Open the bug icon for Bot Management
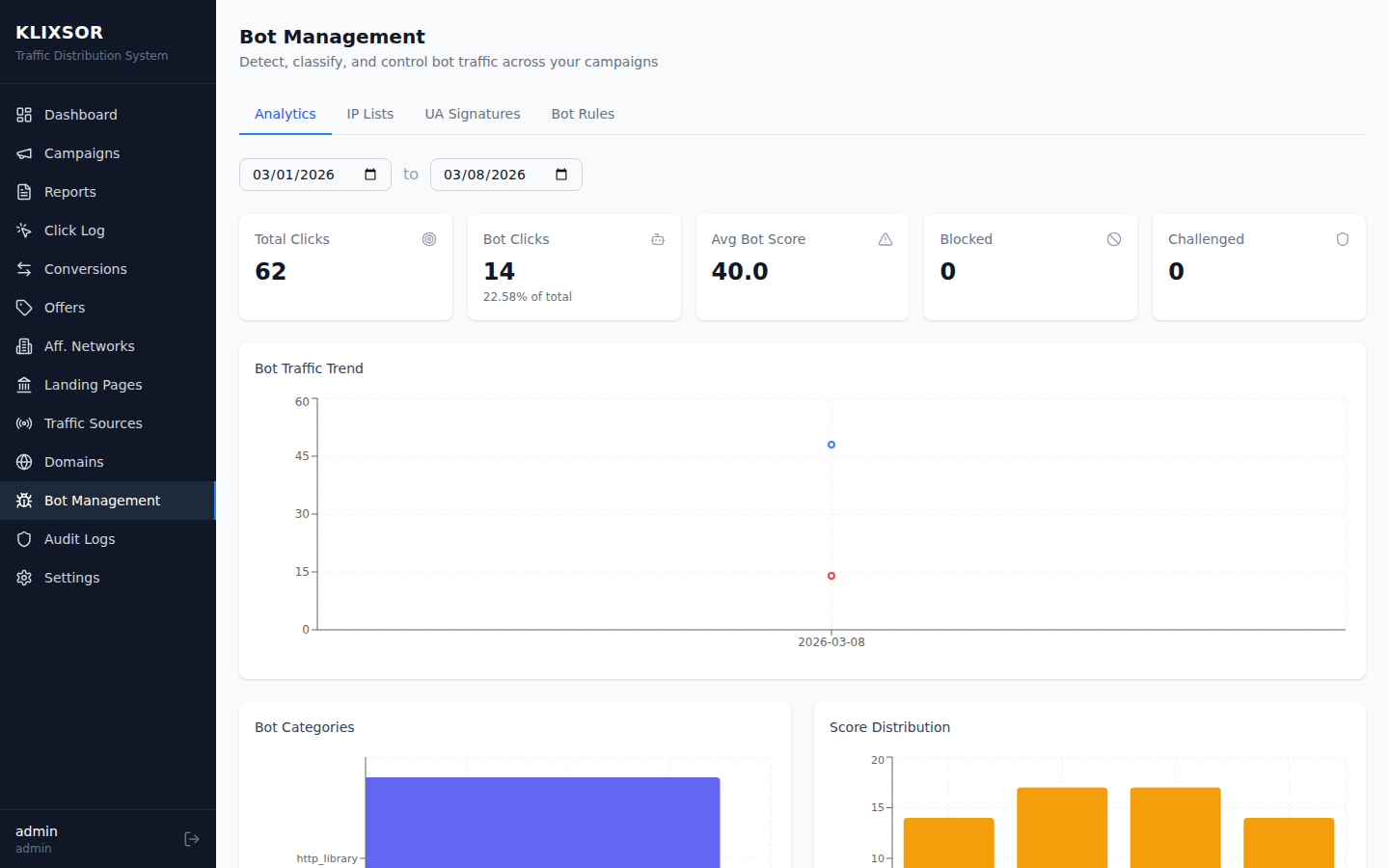The width and height of the screenshot is (1389, 868). point(22,500)
